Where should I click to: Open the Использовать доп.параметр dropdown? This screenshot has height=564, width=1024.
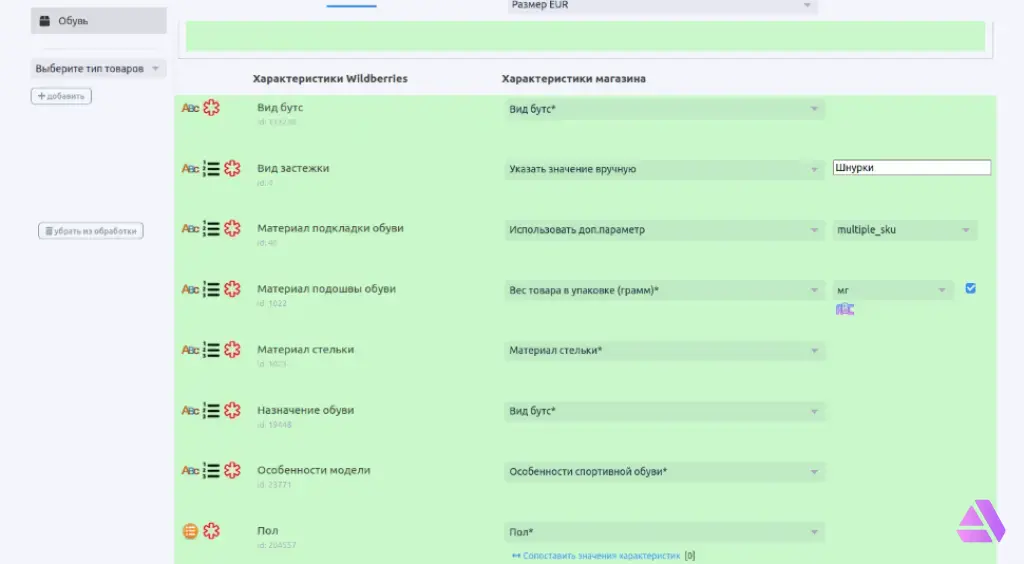click(664, 230)
